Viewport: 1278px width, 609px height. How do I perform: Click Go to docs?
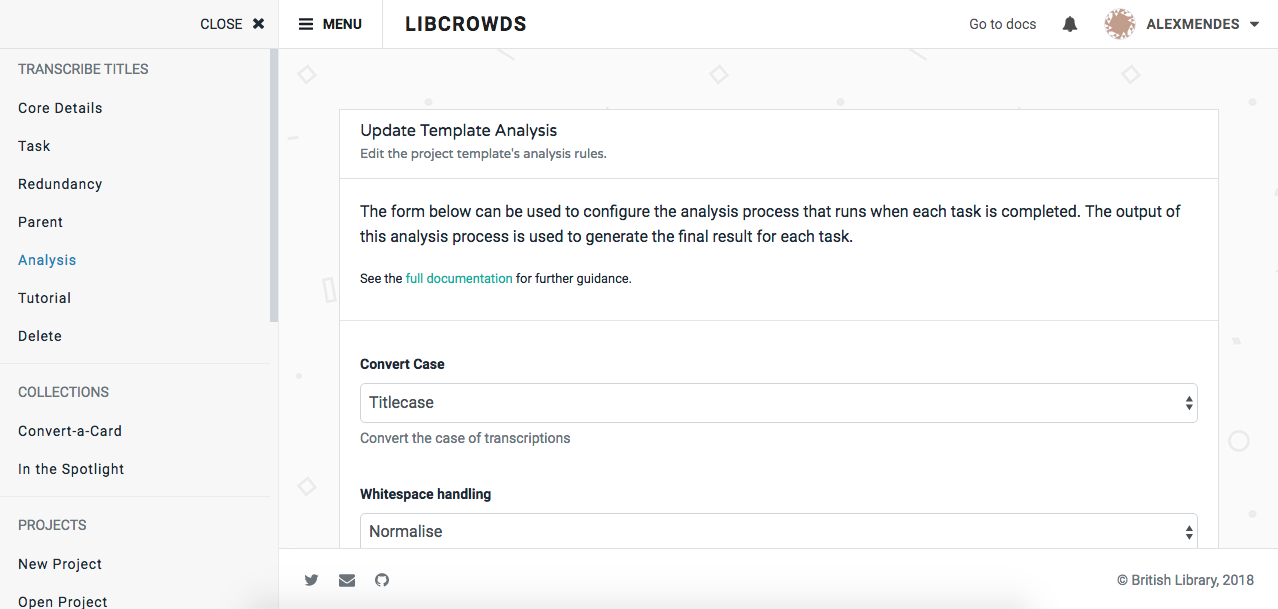click(1002, 23)
